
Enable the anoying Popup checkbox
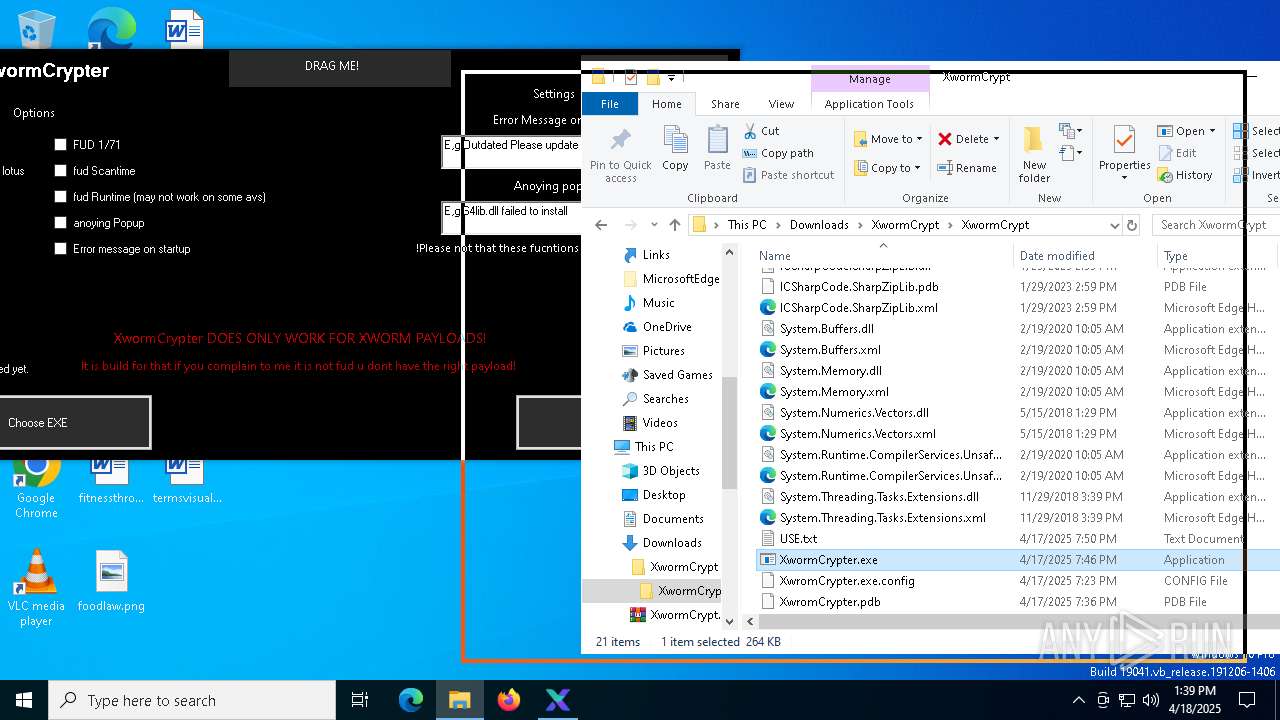61,223
